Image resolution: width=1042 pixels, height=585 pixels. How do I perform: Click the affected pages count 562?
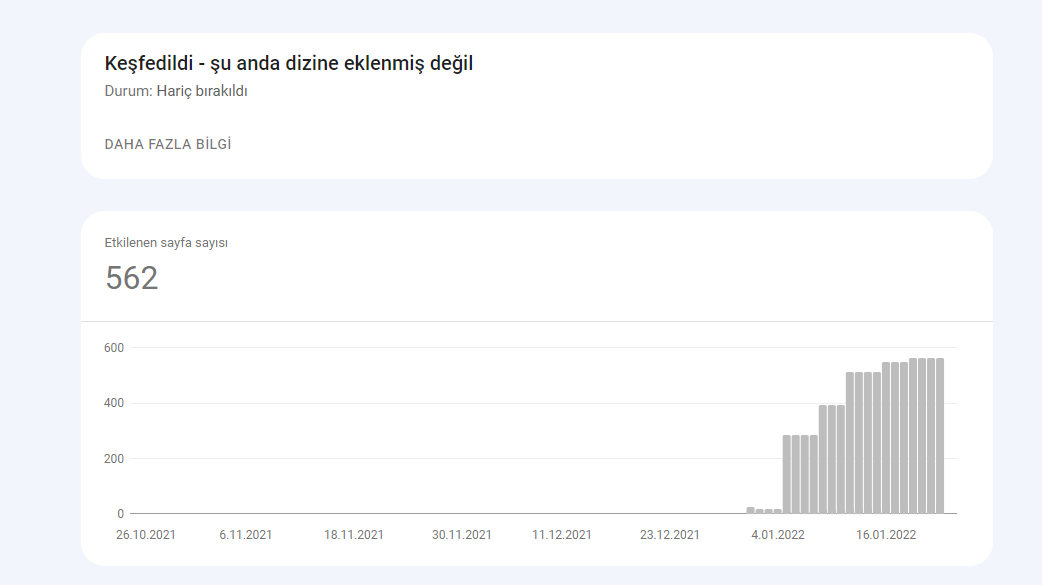pos(132,278)
